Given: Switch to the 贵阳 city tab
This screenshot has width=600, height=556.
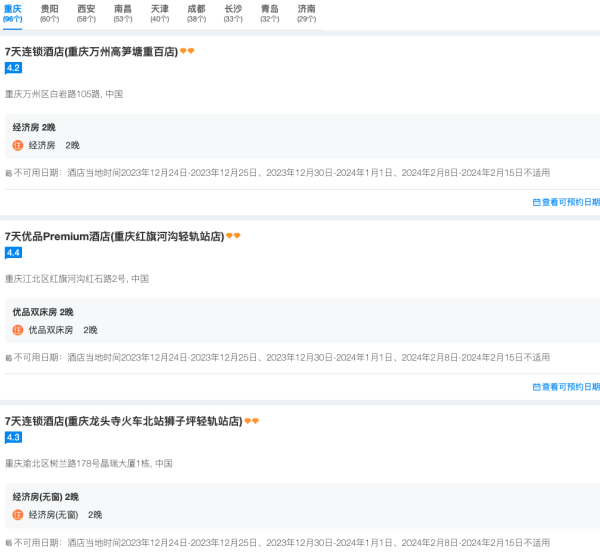Looking at the screenshot, I should pyautogui.click(x=50, y=14).
